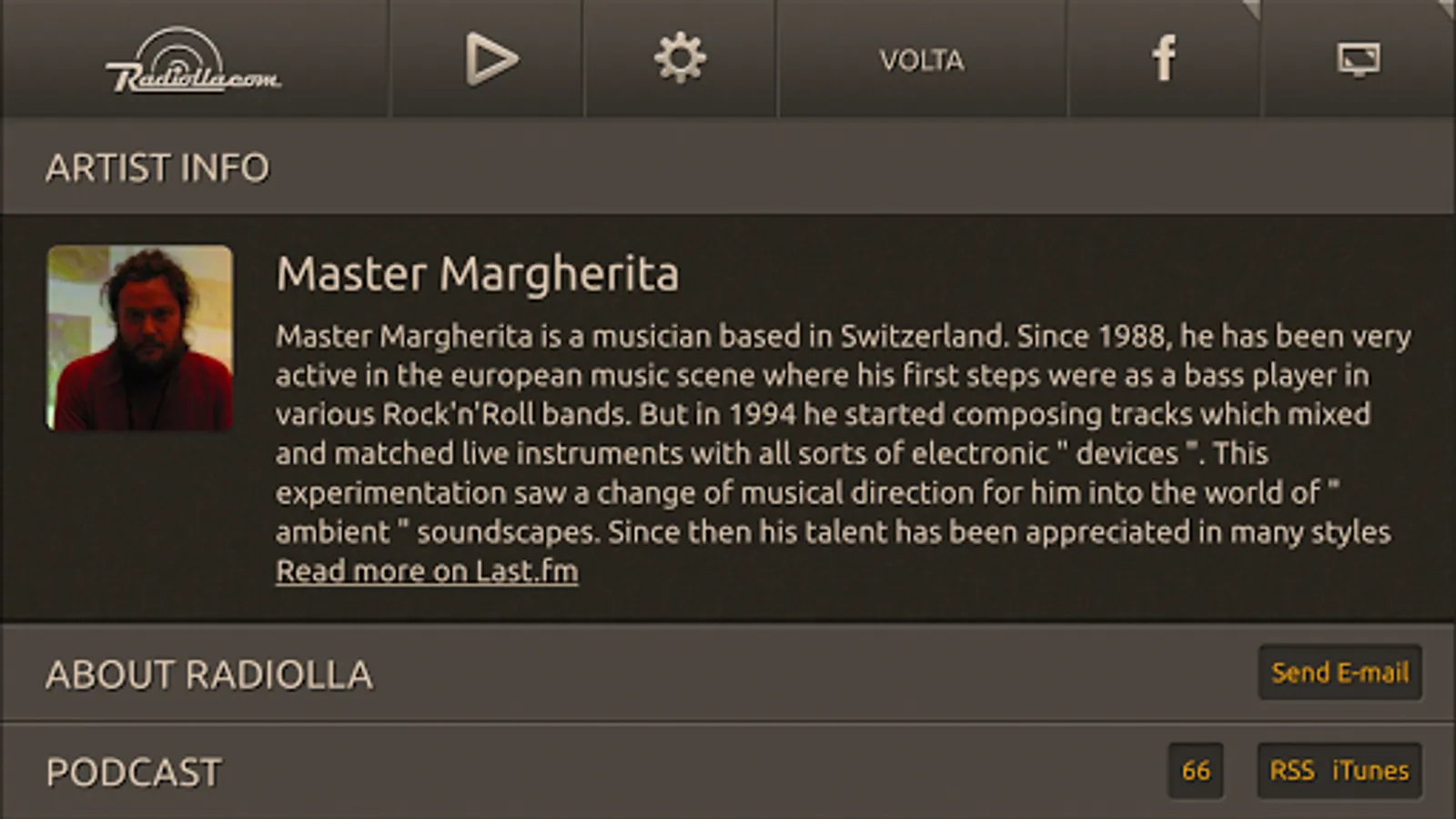Click the monitor fullscreen icon

pyautogui.click(x=1358, y=61)
